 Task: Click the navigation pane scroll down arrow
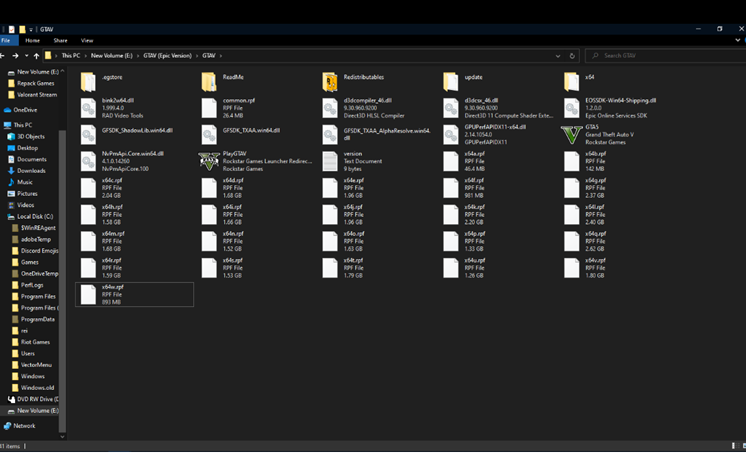pos(62,436)
